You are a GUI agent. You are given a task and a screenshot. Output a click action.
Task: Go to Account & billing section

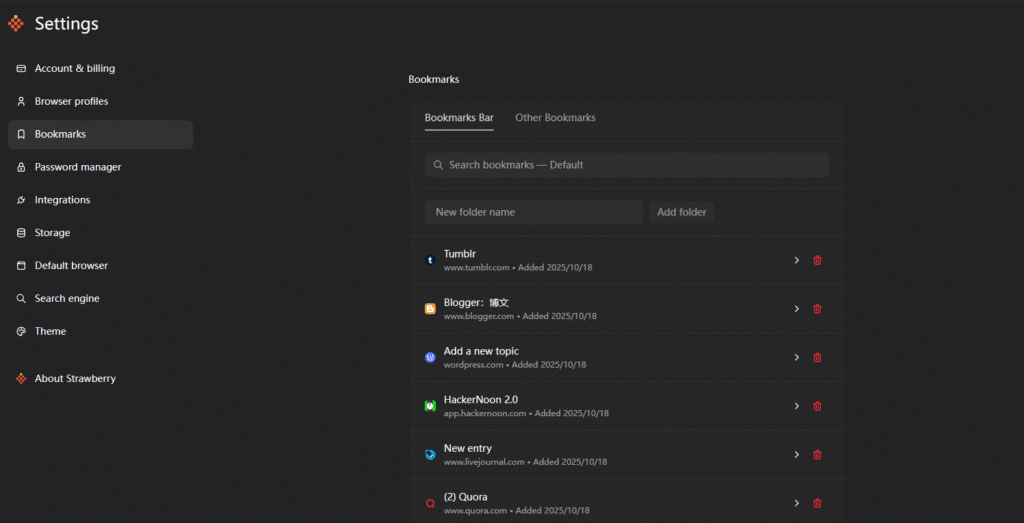pos(74,68)
